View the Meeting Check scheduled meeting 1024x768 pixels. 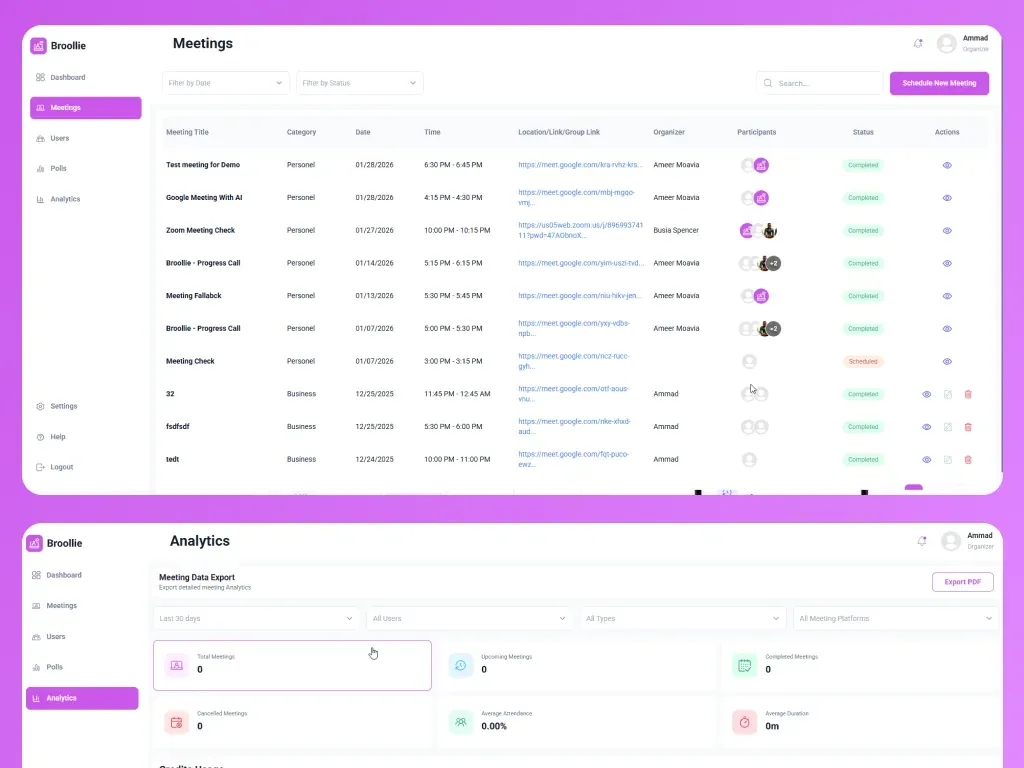pos(947,361)
